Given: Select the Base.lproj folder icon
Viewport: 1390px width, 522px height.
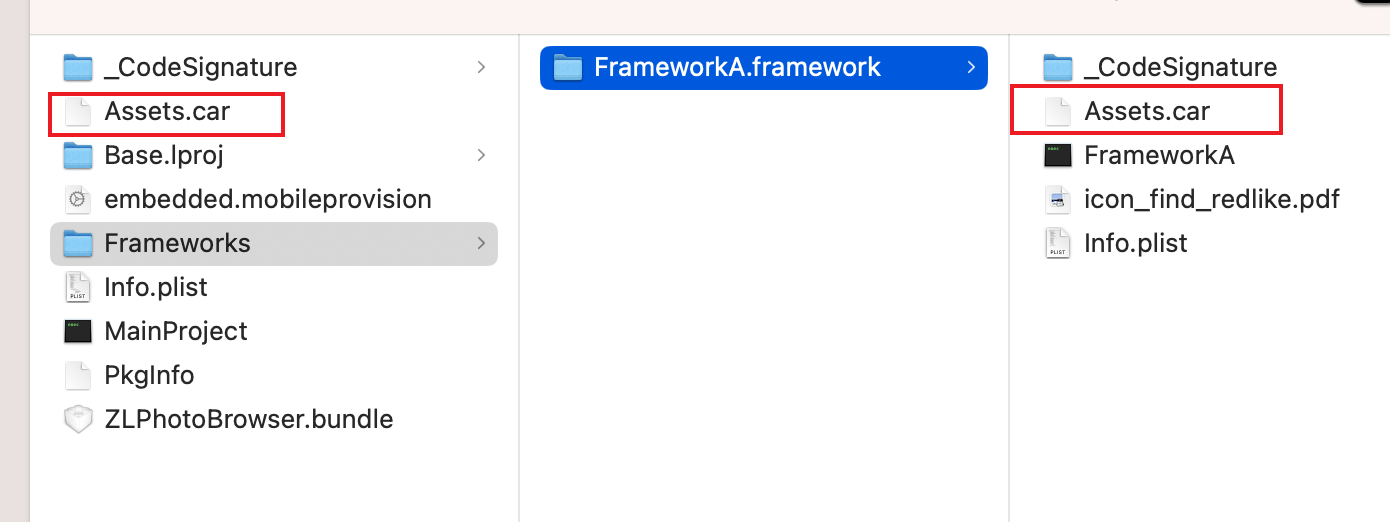Looking at the screenshot, I should 78,155.
